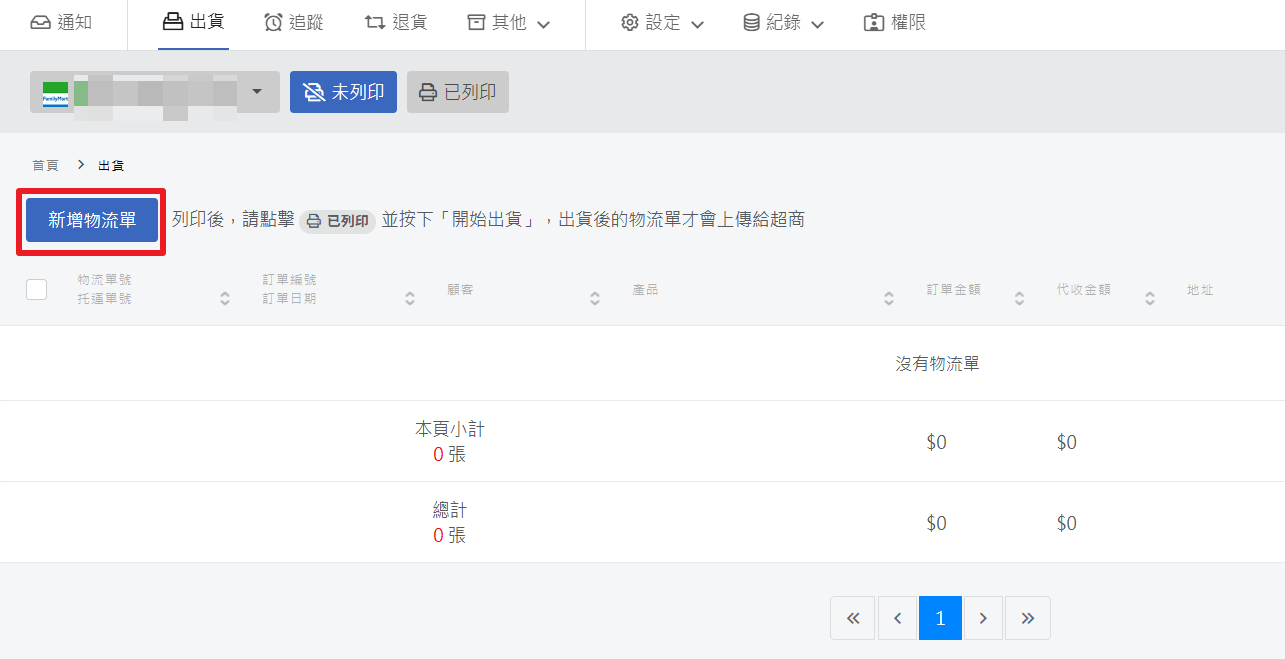Sort by 訂單金額 column arrows
The height and width of the screenshot is (659, 1285).
(1019, 298)
